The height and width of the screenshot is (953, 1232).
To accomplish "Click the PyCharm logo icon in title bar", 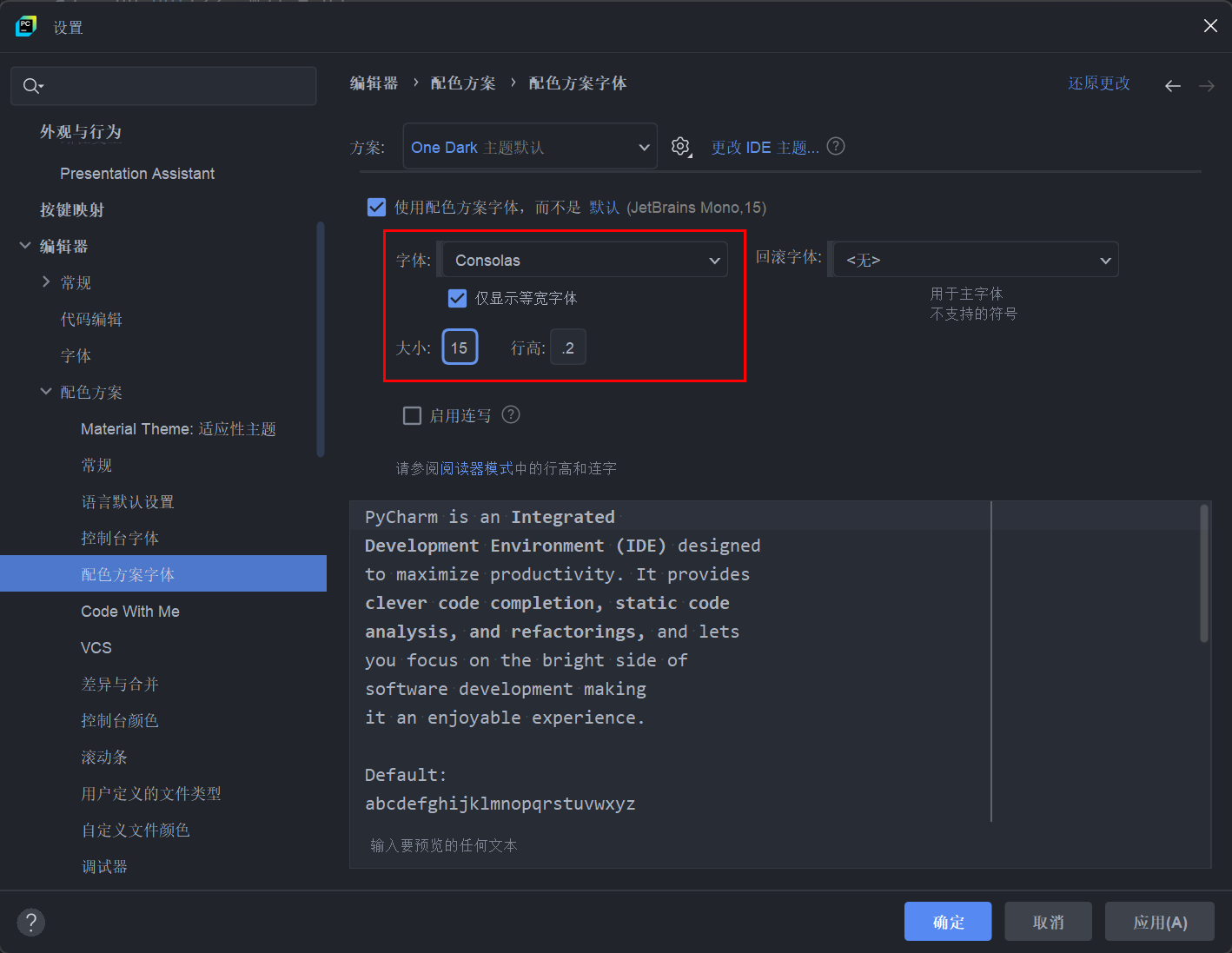I will click(x=26, y=26).
